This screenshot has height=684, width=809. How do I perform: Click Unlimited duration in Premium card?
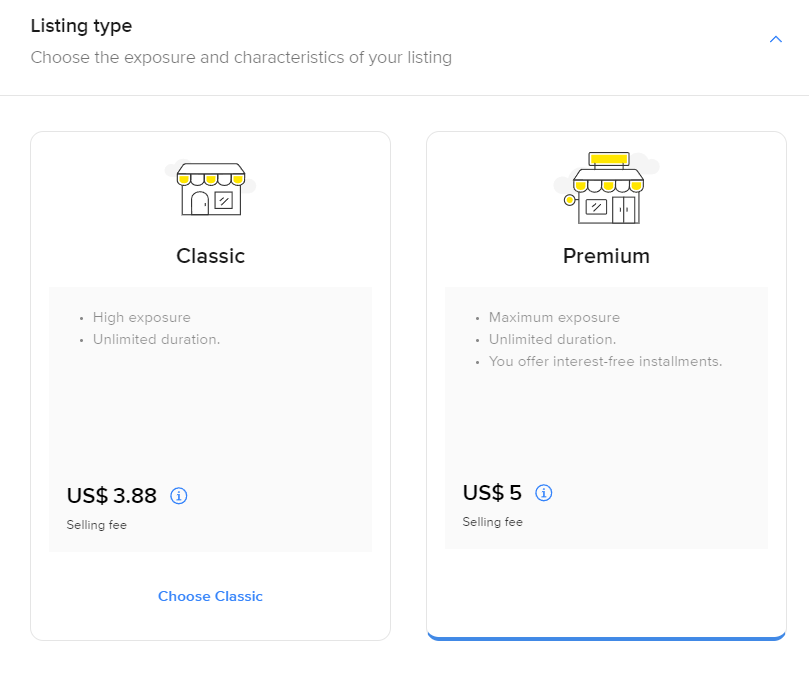click(x=552, y=340)
